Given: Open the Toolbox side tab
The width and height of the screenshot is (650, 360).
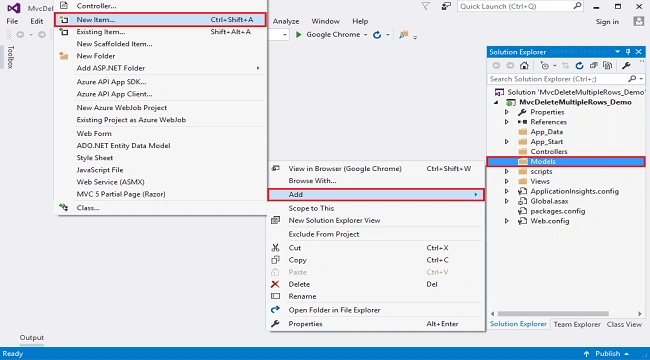Looking at the screenshot, I should pos(11,57).
